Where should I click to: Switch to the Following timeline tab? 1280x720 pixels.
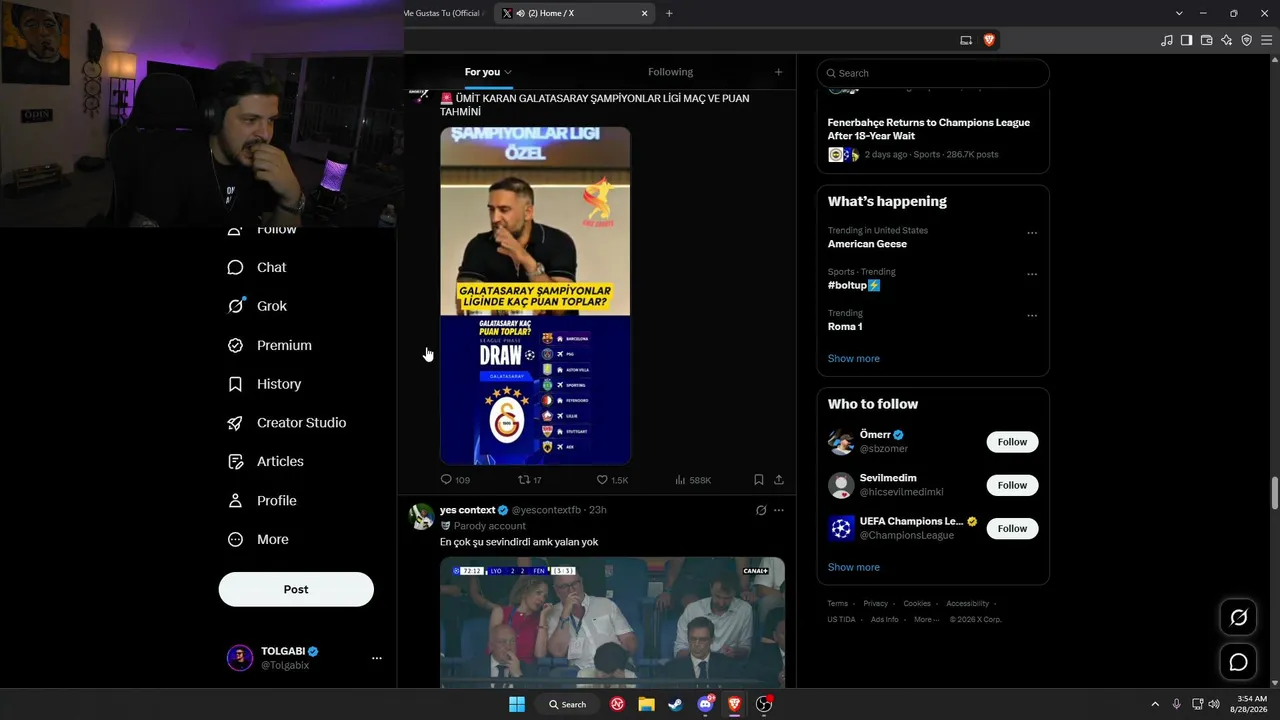point(670,72)
